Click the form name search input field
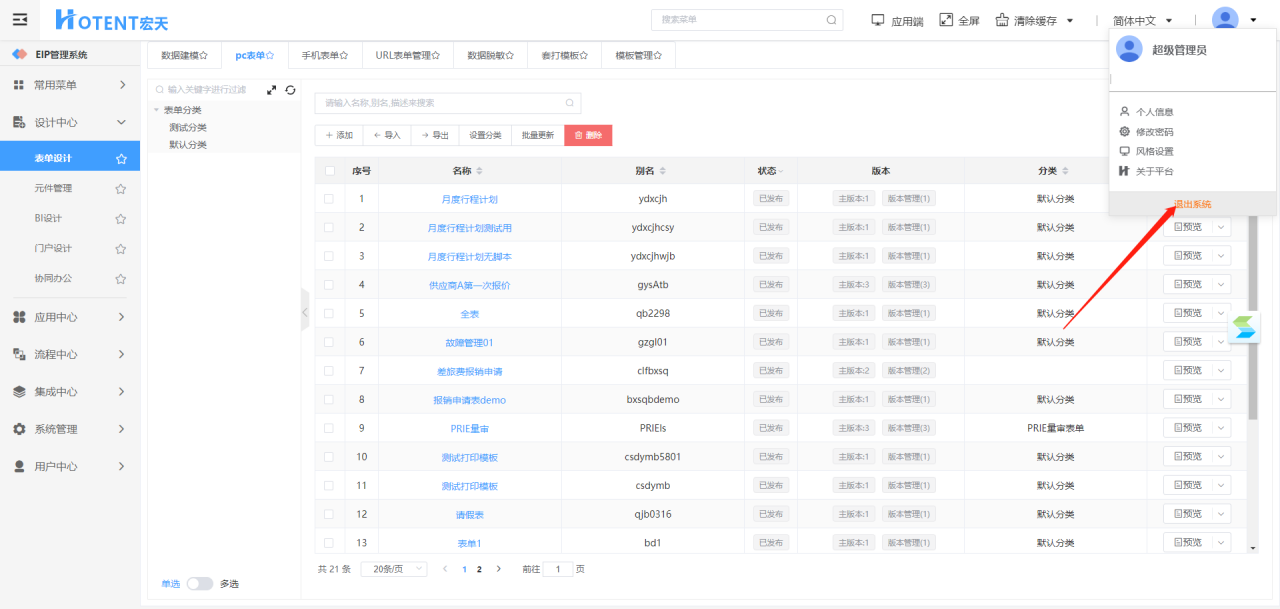1280x609 pixels. 440,103
